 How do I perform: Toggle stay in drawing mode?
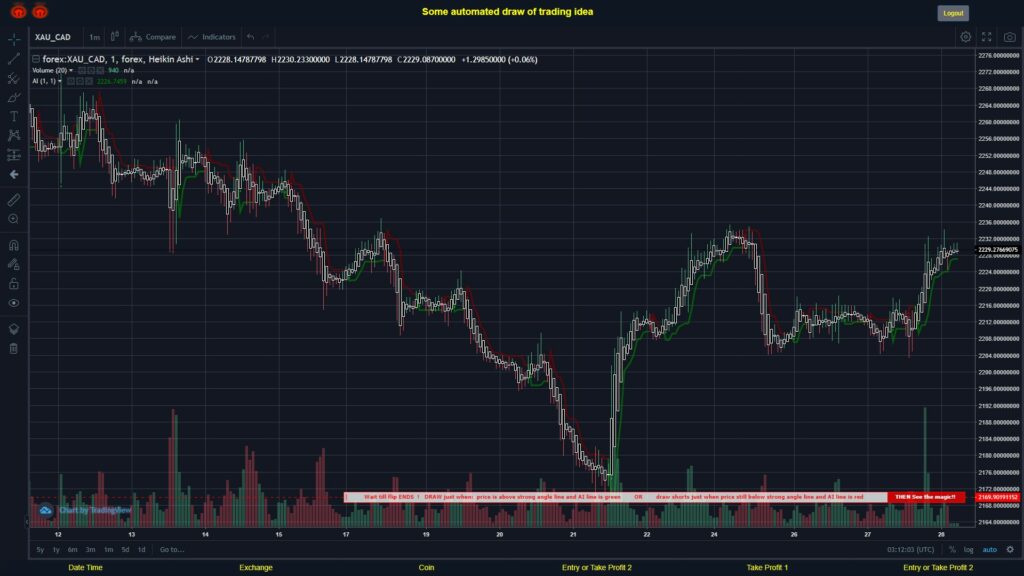(x=14, y=264)
